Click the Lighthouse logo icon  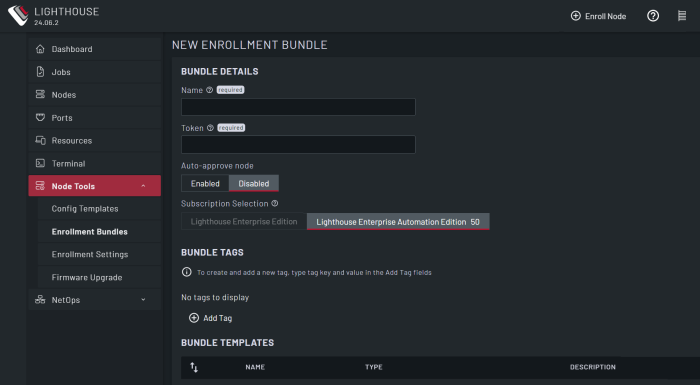coord(18,16)
